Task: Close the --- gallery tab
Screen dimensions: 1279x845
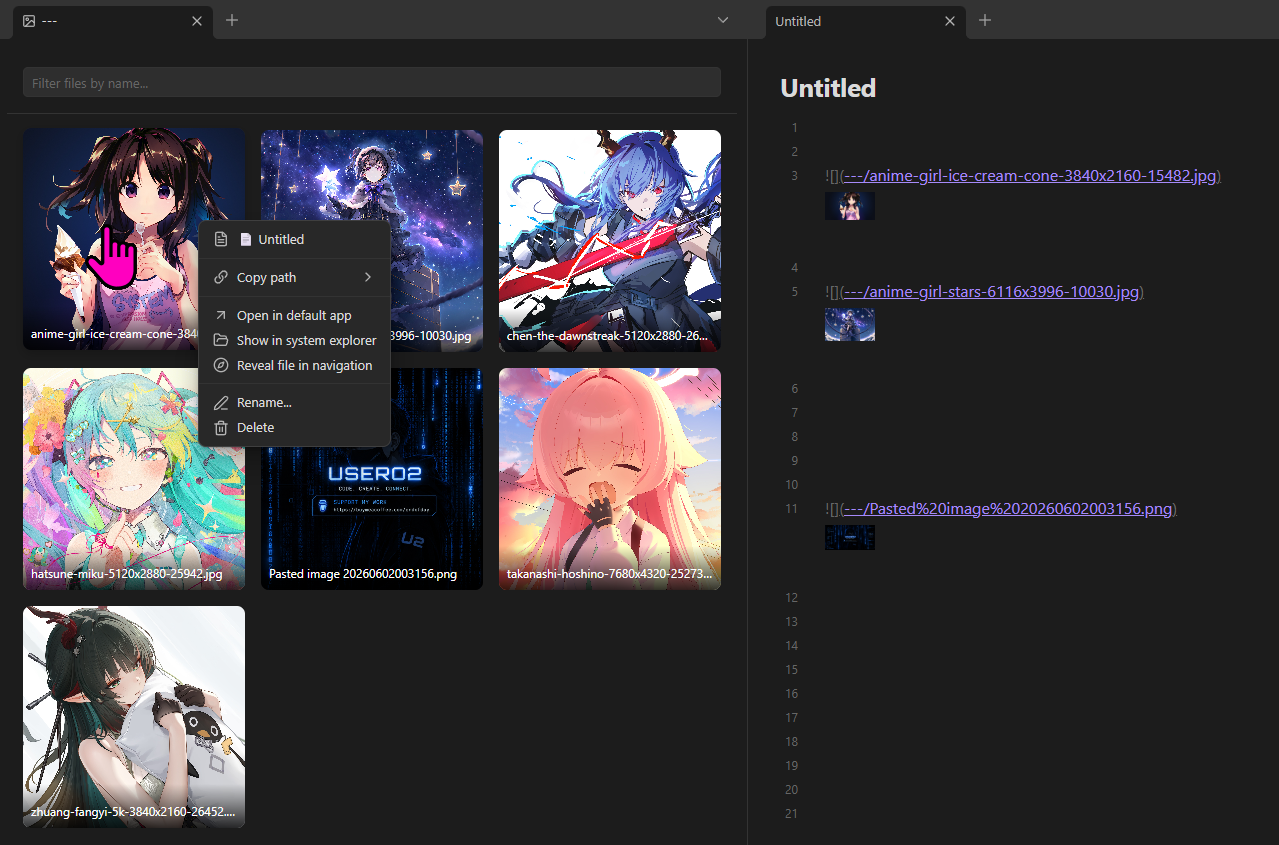Action: (x=197, y=21)
